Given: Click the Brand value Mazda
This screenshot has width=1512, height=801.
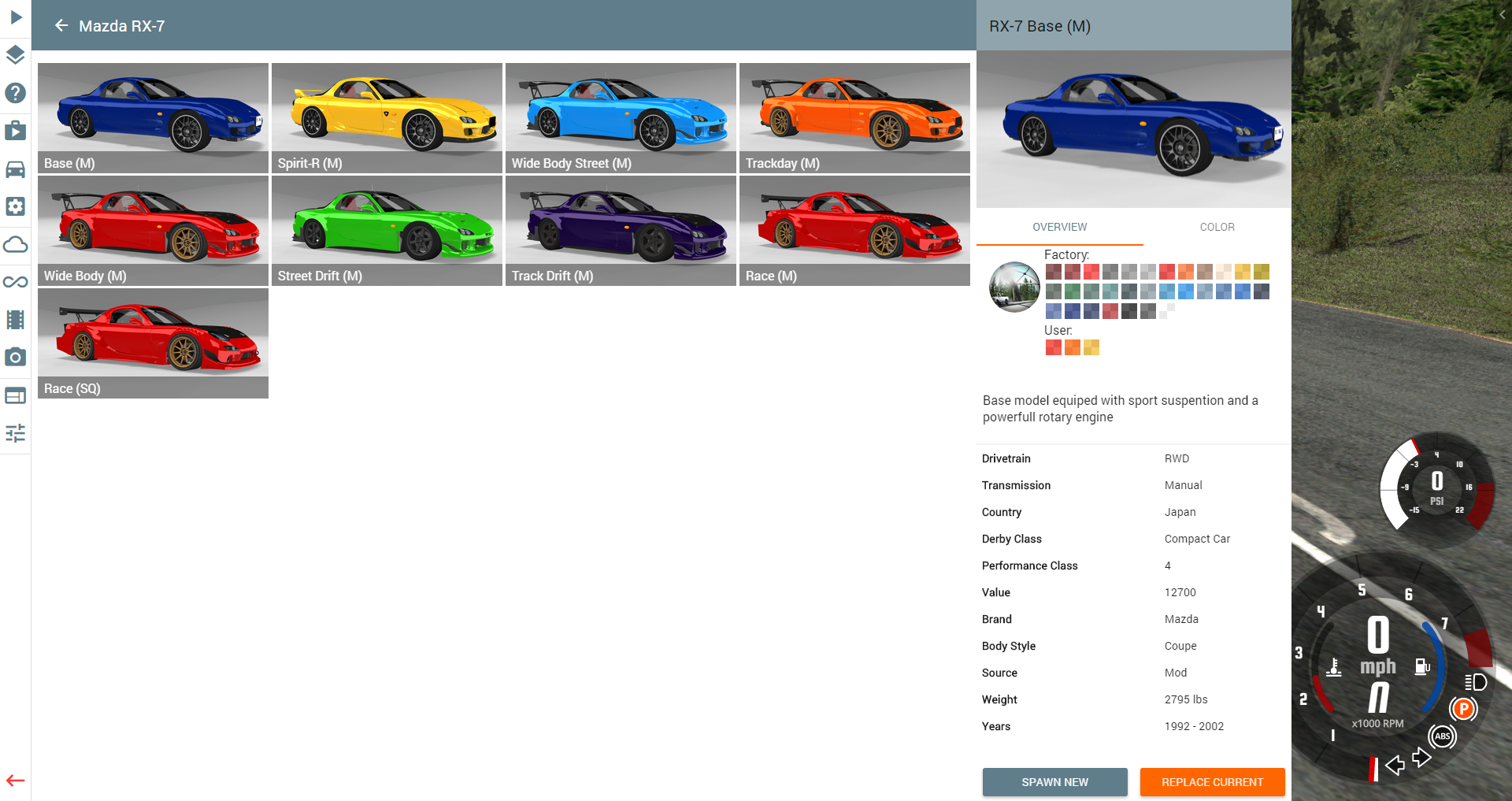Looking at the screenshot, I should [x=1181, y=619].
